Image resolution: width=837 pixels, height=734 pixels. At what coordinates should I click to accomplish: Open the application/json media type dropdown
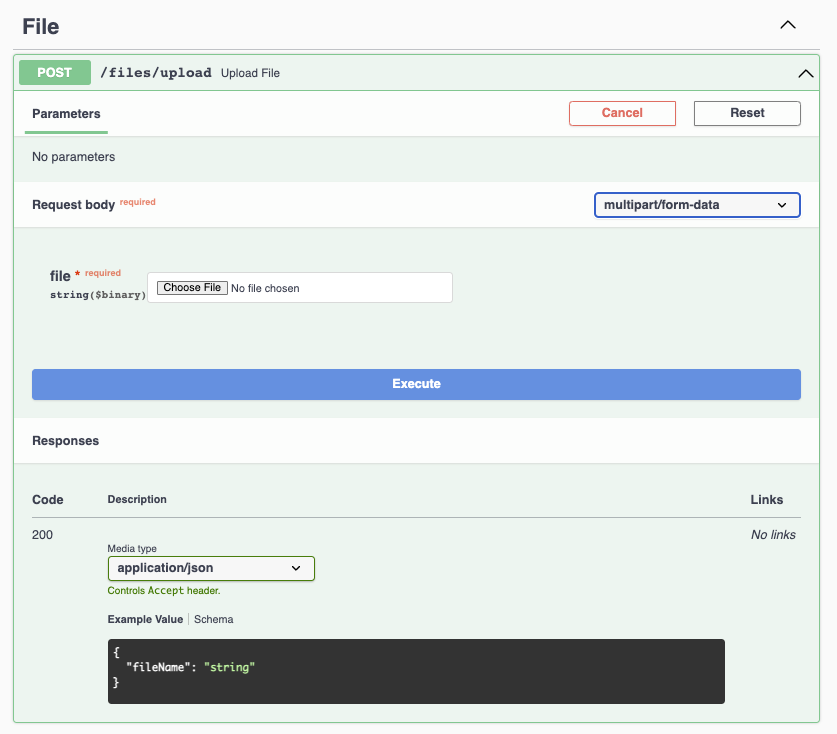(211, 568)
